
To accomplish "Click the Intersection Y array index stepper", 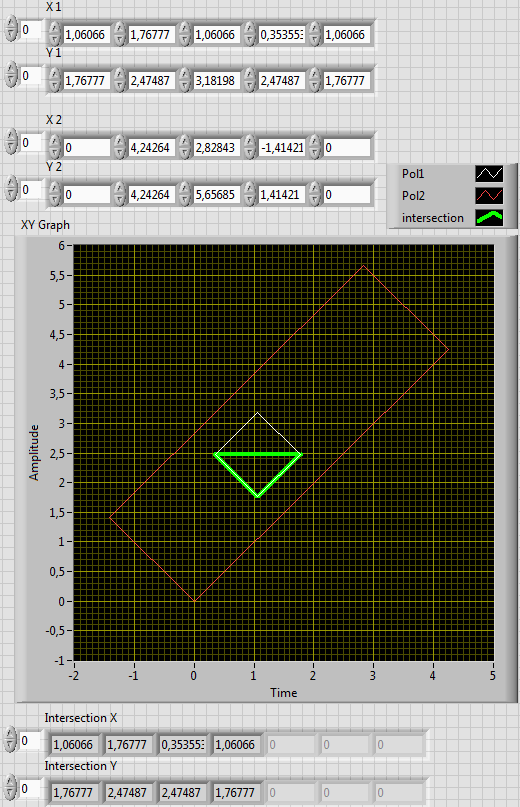I will click(x=11, y=788).
